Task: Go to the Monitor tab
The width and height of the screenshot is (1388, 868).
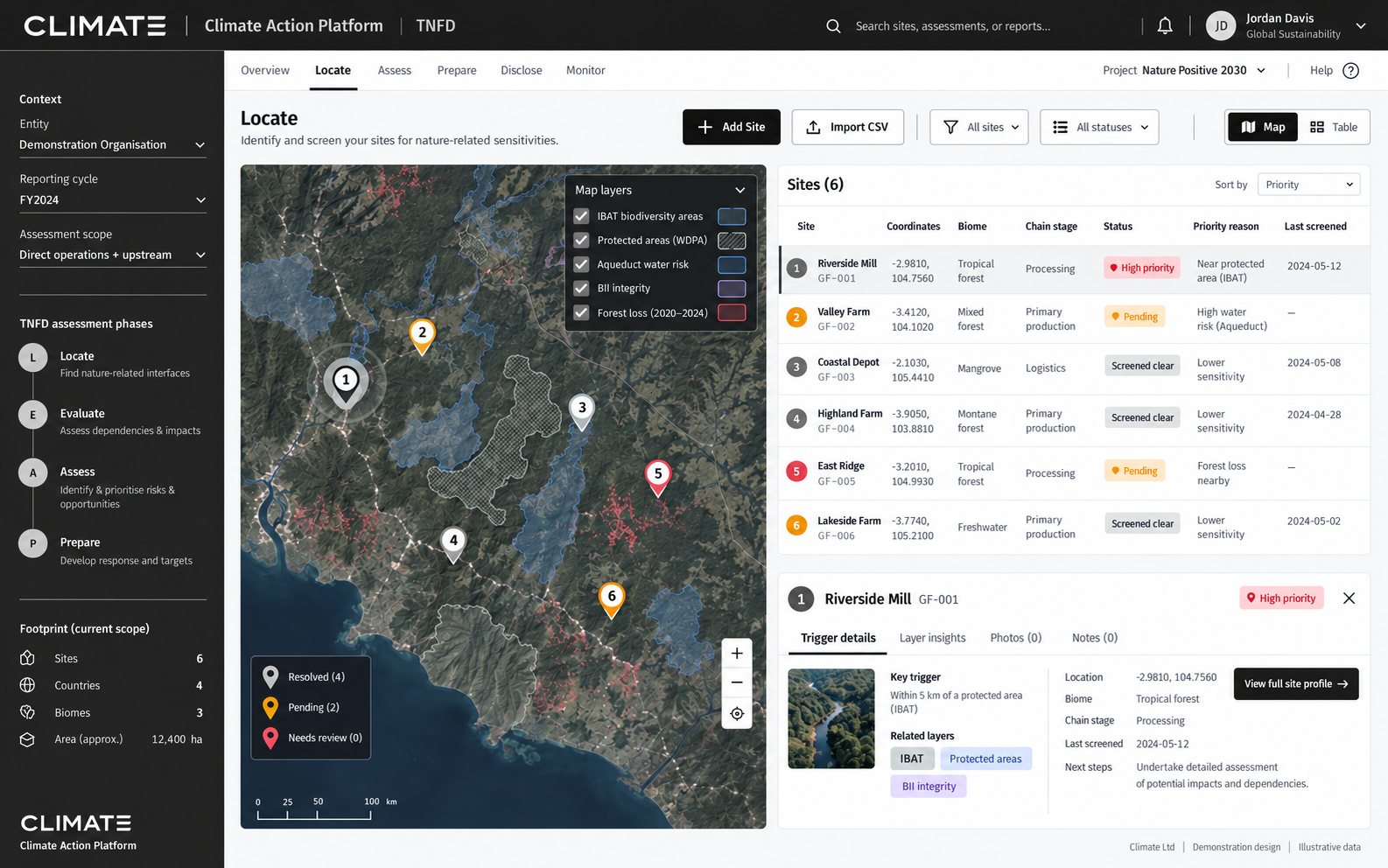Action: pos(585,71)
